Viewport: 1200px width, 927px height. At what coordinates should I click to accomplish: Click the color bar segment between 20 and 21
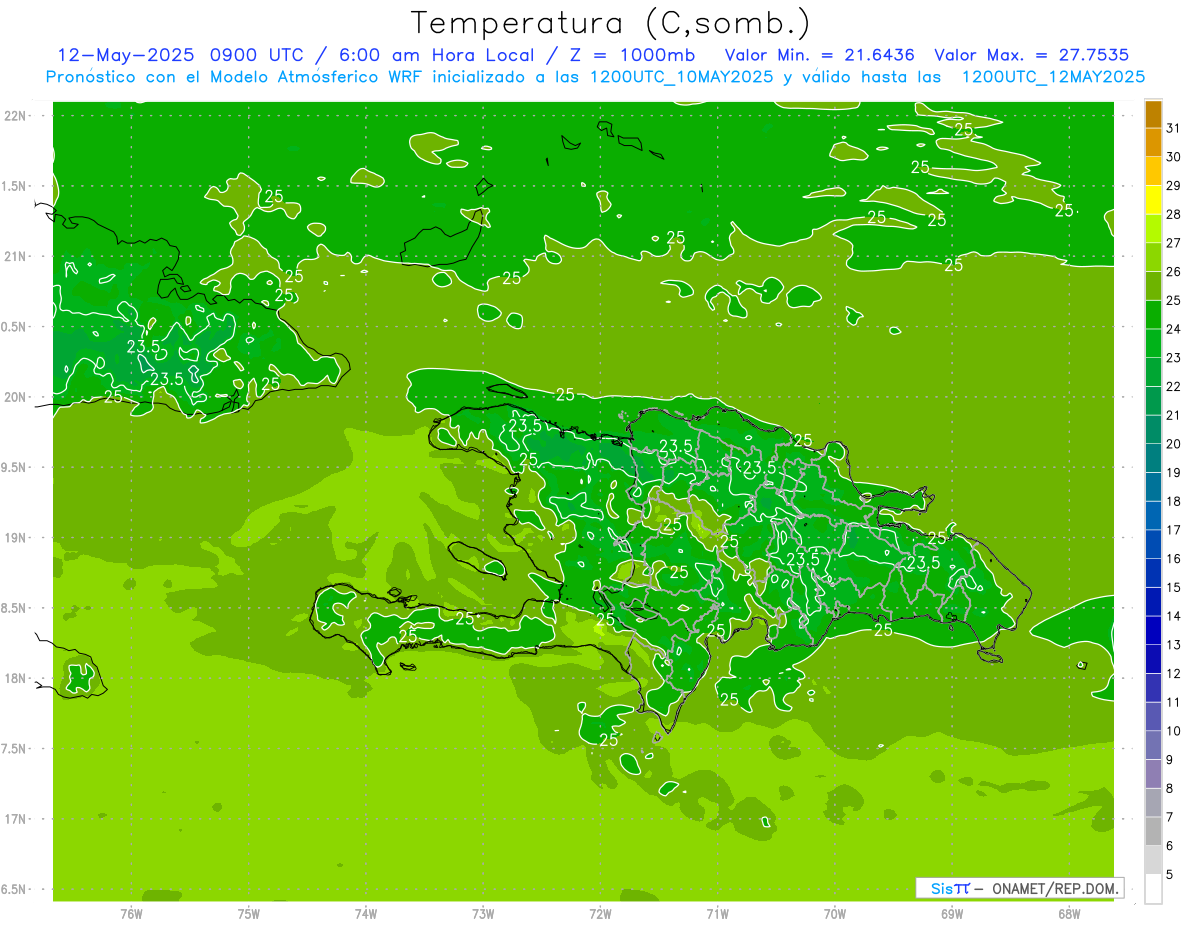click(1153, 430)
